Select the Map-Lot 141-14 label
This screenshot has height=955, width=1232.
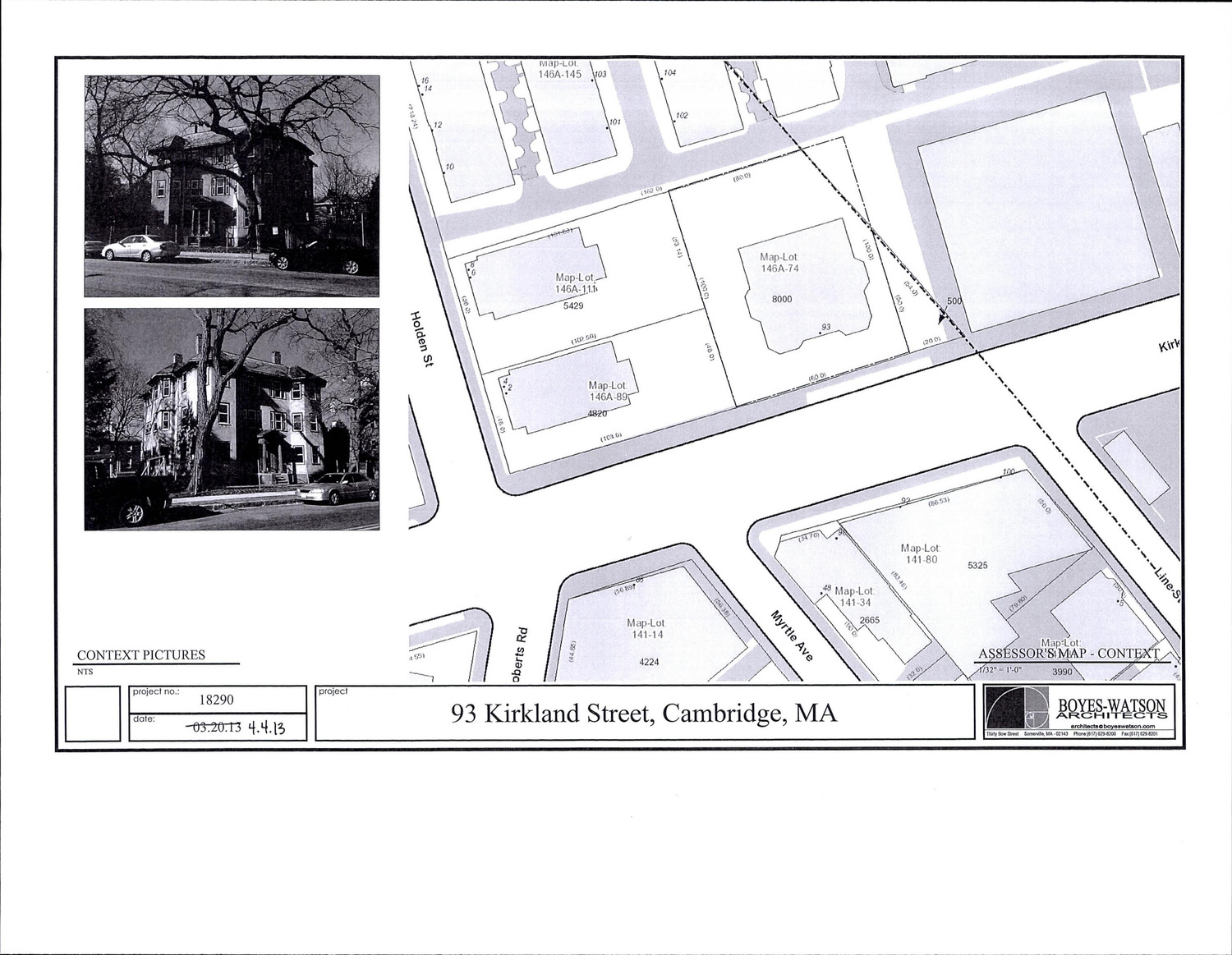646,629
